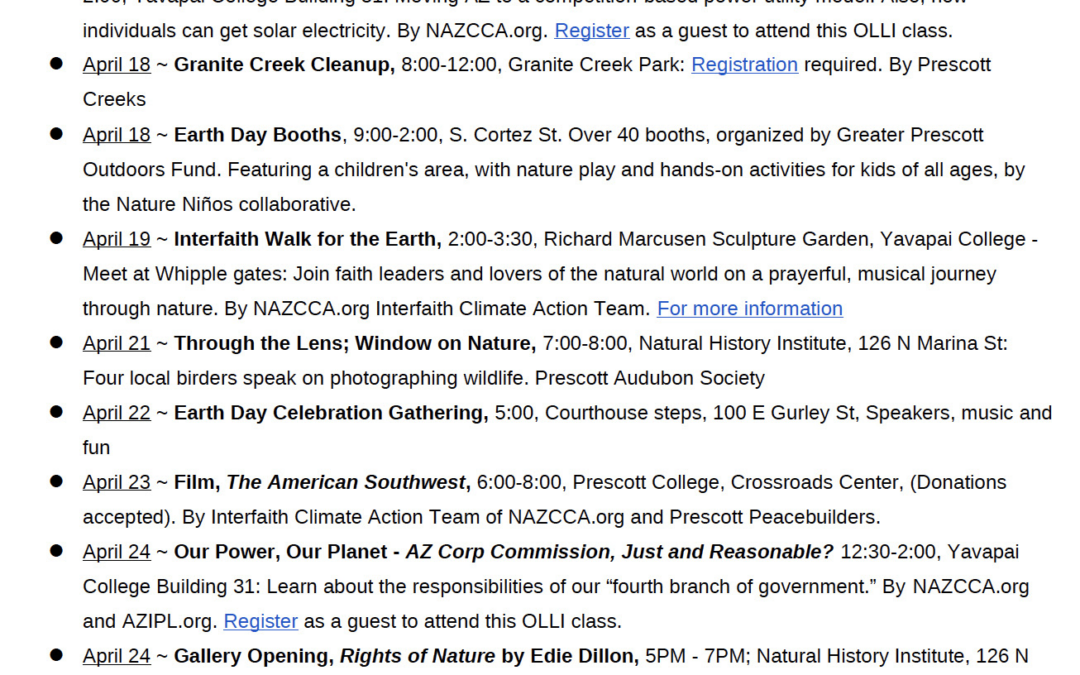
Task: Click Through the Lens; Window on Nature title
Action: point(354,344)
